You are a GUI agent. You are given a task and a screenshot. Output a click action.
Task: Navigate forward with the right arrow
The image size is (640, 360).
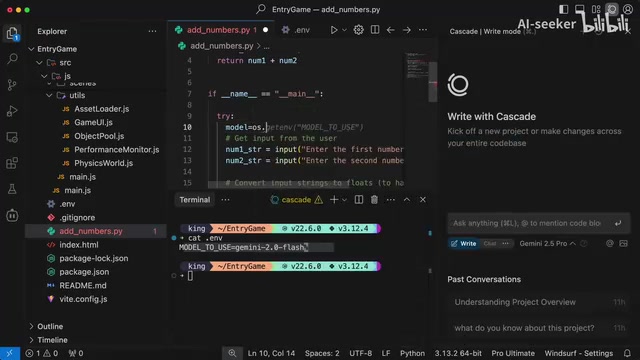tap(407, 30)
